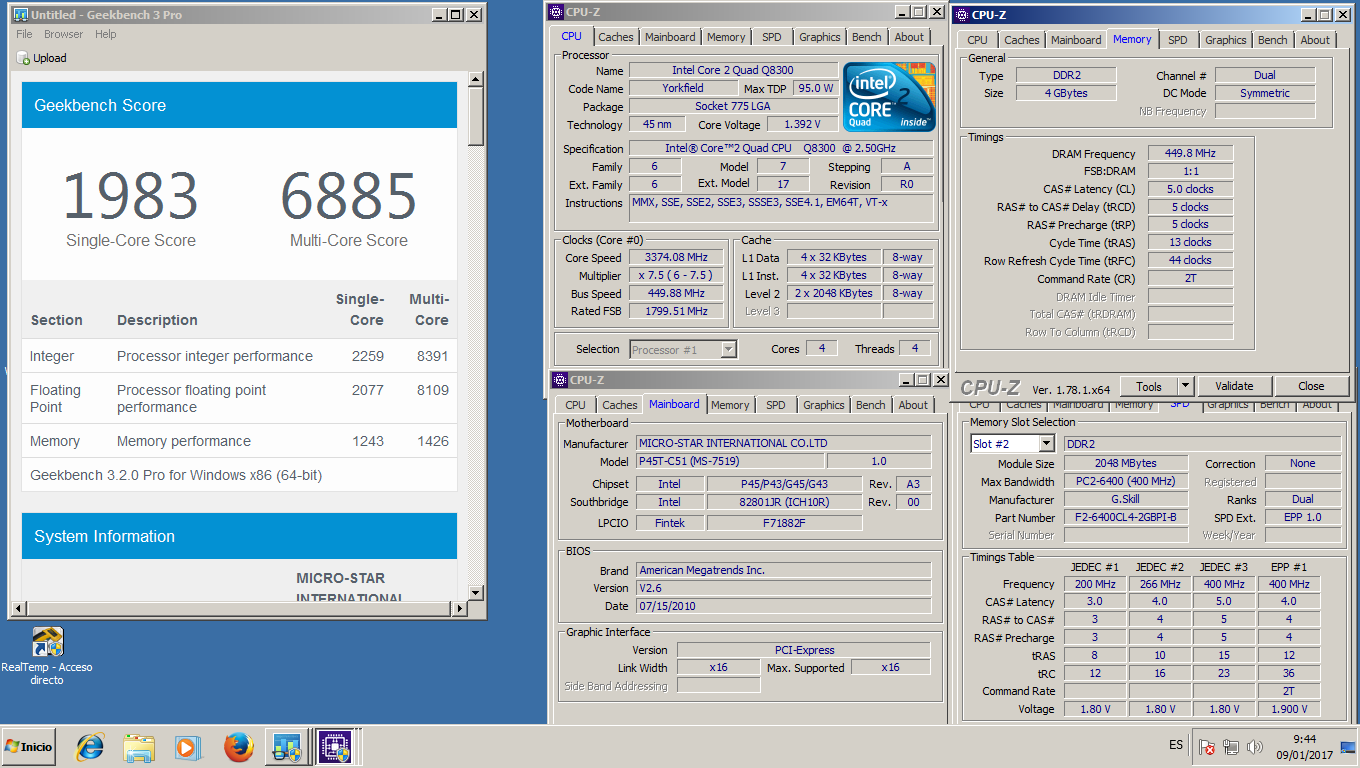
Task: Click the Upload button in Geekbench
Action: (x=42, y=58)
